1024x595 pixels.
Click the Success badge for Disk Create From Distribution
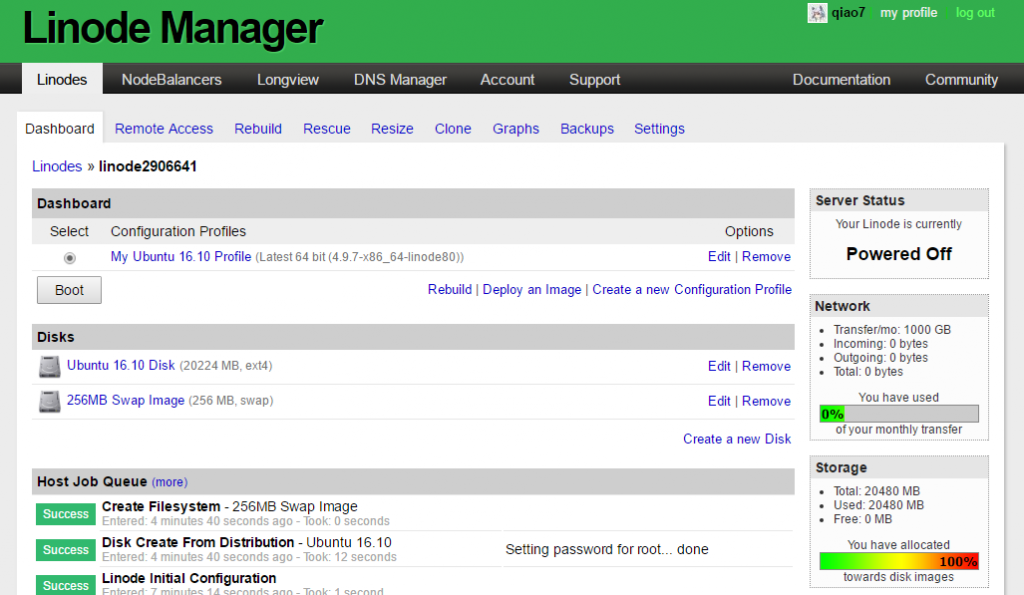[x=65, y=550]
